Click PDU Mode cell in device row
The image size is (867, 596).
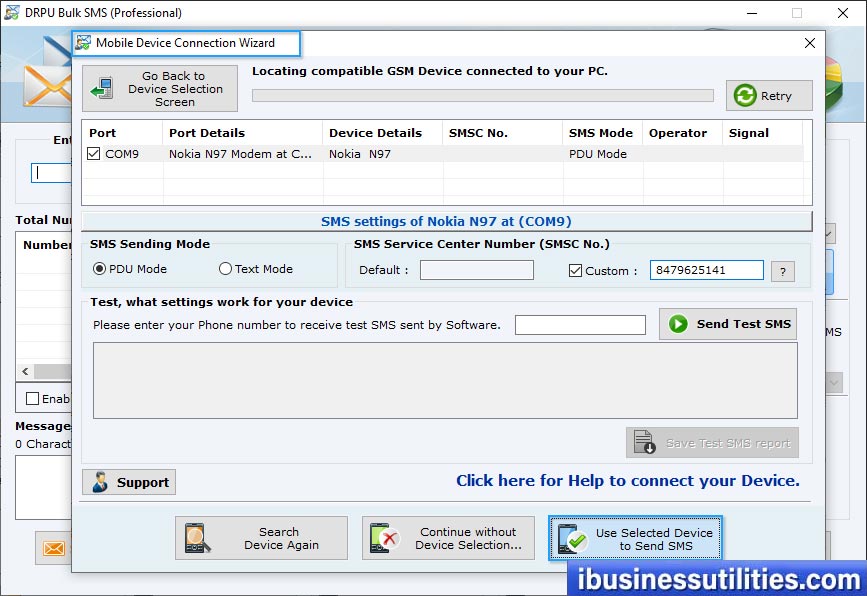(x=602, y=154)
